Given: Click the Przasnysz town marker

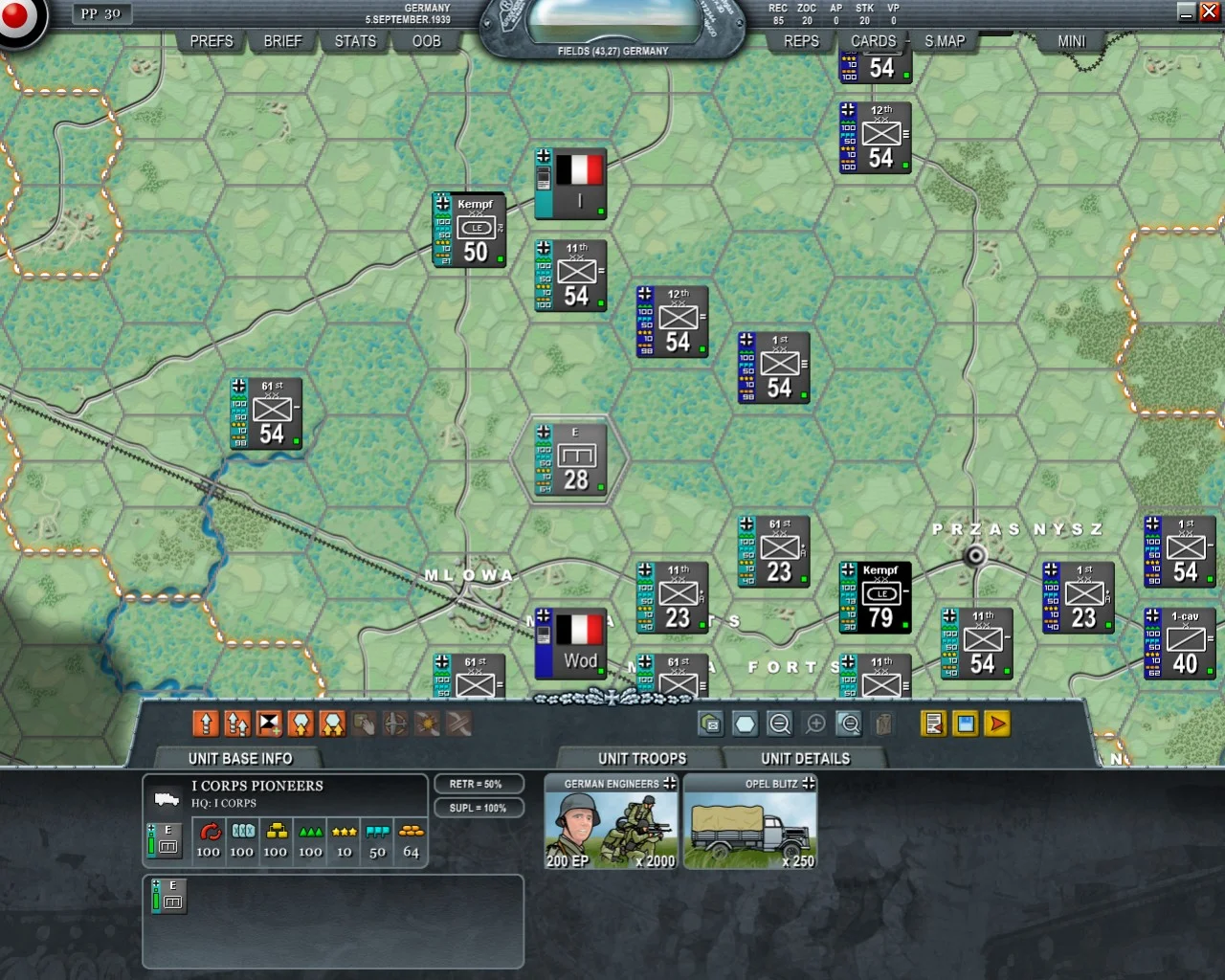Looking at the screenshot, I should [x=975, y=555].
